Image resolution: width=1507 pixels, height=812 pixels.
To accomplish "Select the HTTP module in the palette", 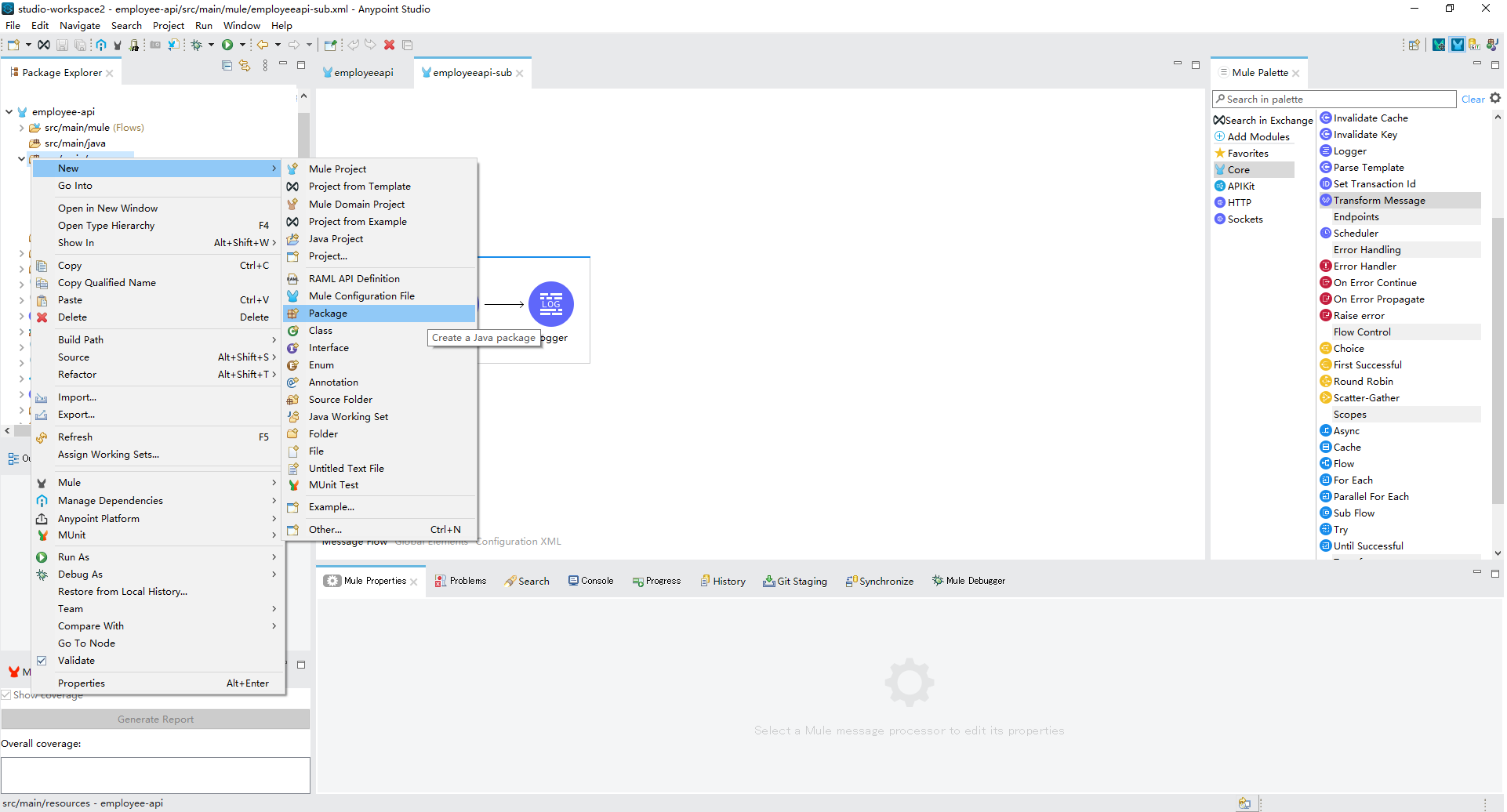I will coord(1239,202).
